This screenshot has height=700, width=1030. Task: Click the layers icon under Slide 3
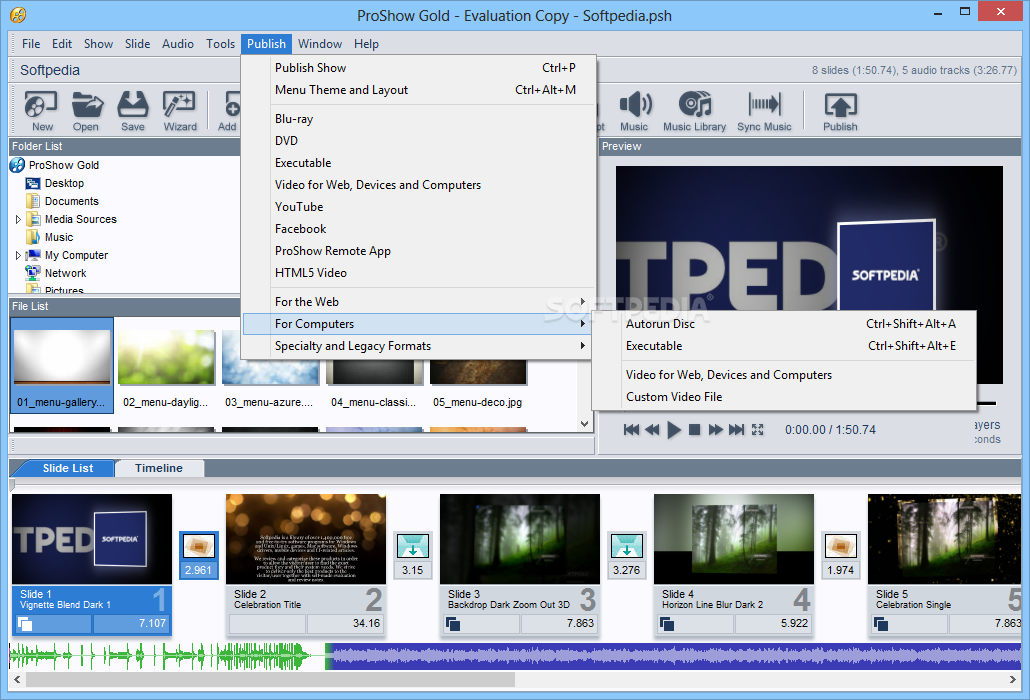click(x=453, y=624)
